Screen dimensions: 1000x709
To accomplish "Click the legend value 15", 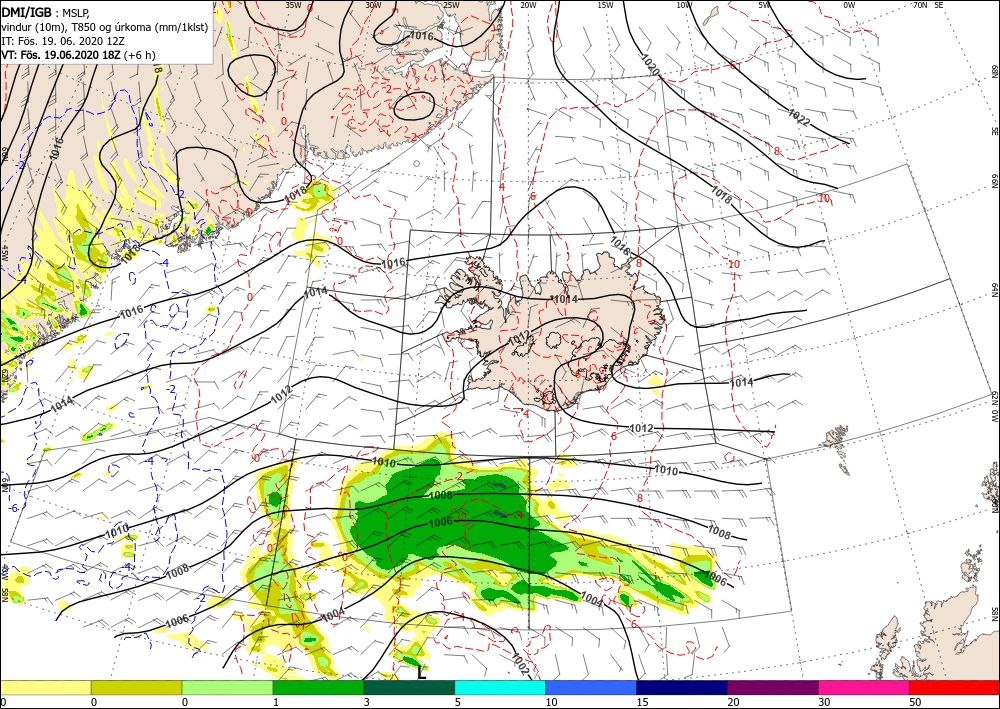I will point(642,702).
